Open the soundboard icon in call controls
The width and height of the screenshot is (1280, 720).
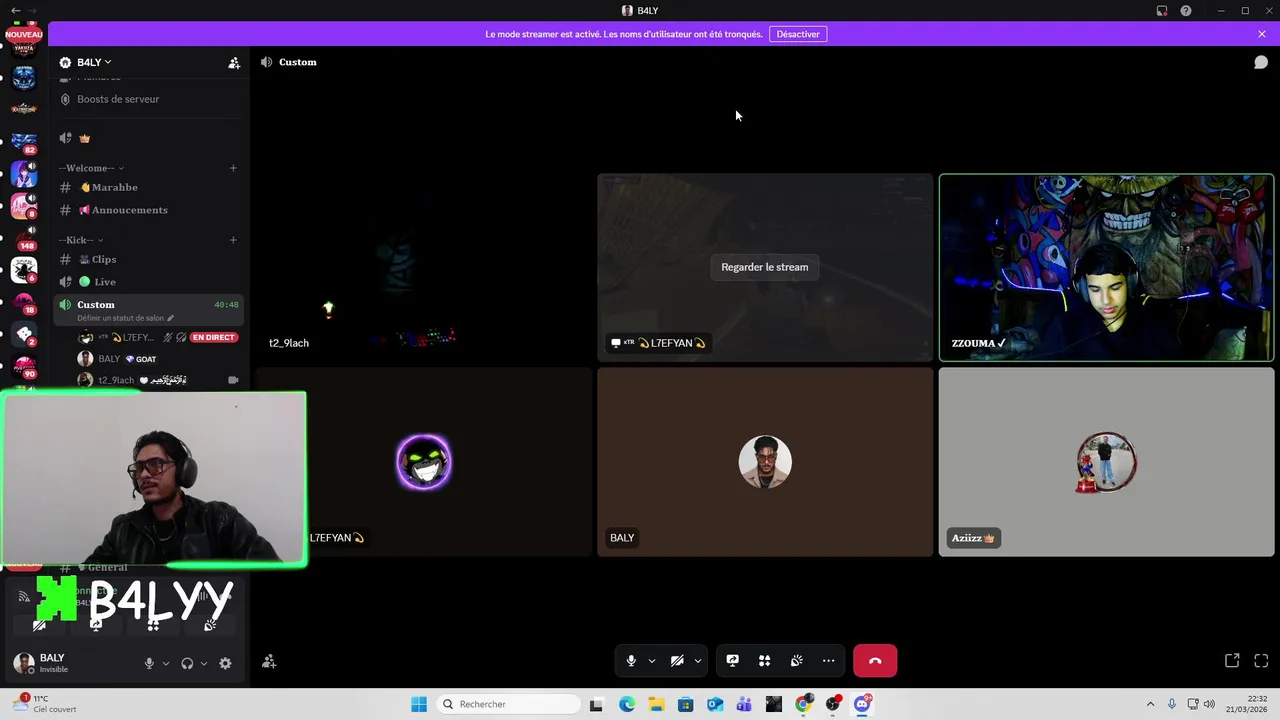[796, 660]
